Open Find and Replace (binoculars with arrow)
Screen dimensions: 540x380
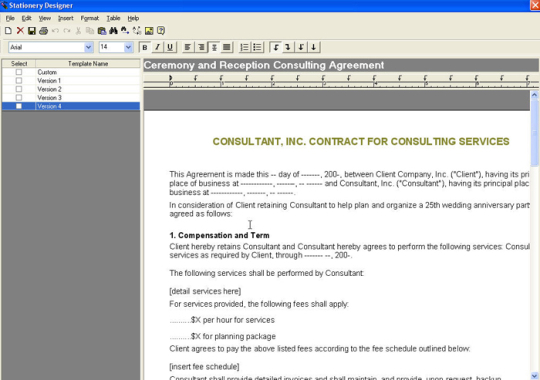click(x=125, y=31)
